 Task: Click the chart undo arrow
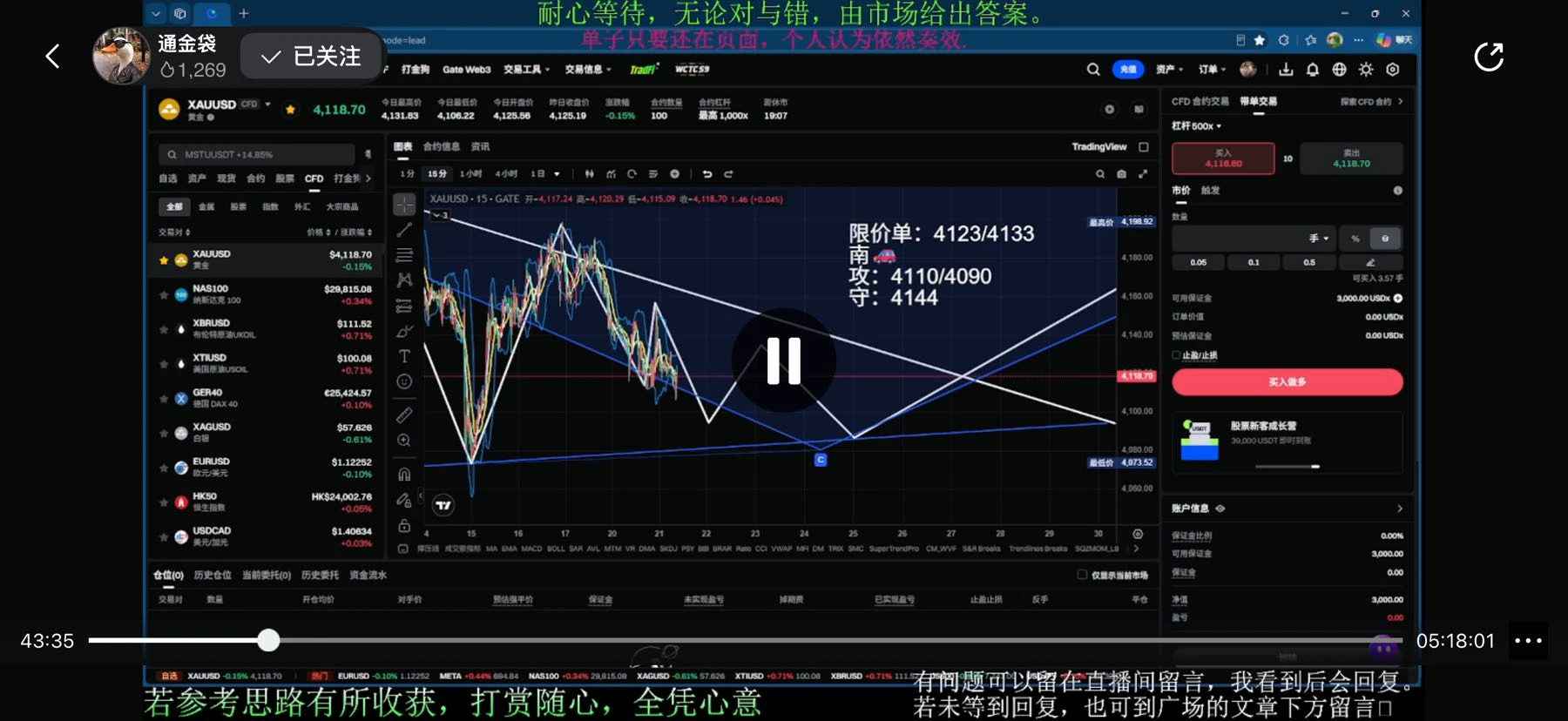click(x=707, y=174)
